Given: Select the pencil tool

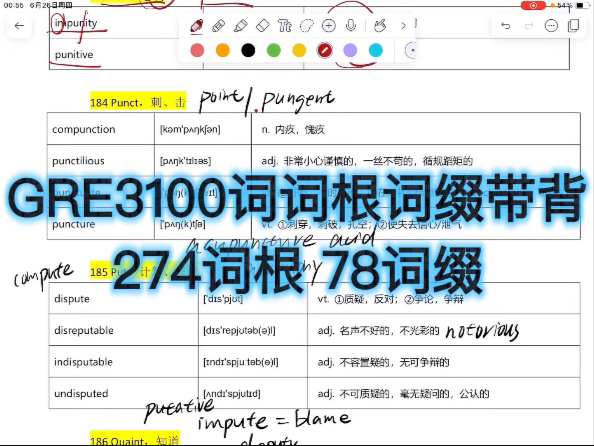Looking at the screenshot, I should click(218, 26).
